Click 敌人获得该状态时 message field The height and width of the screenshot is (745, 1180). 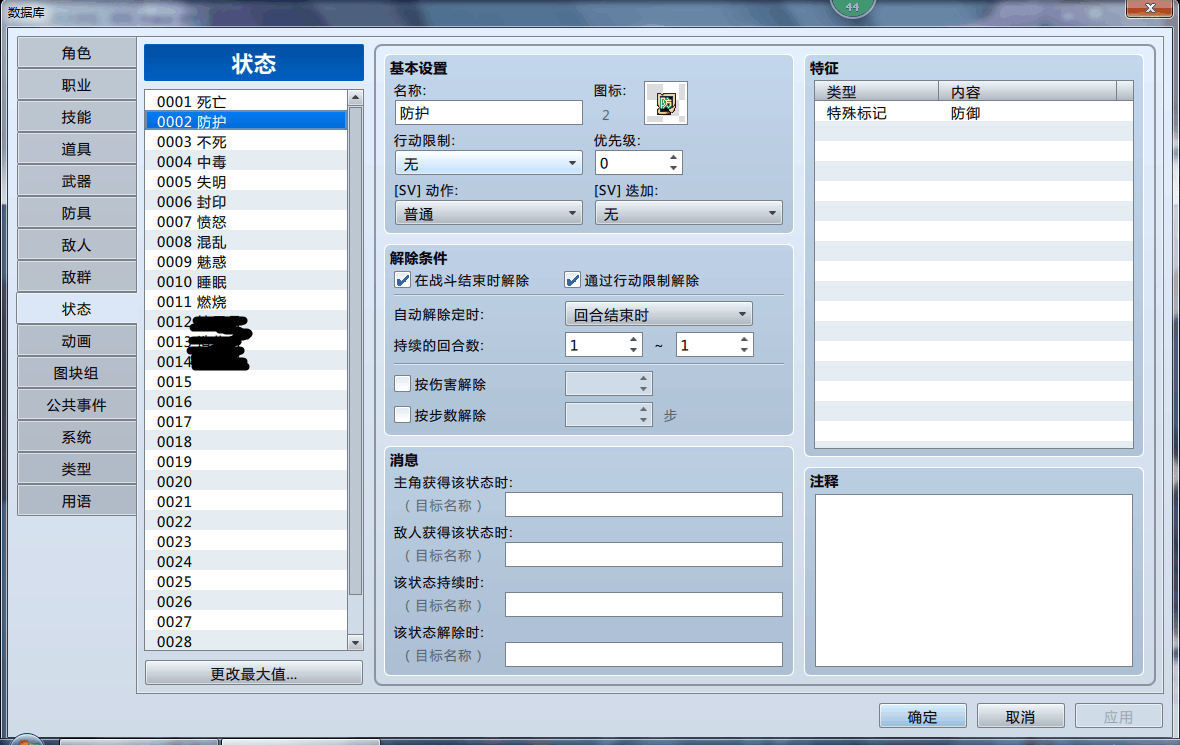643,555
